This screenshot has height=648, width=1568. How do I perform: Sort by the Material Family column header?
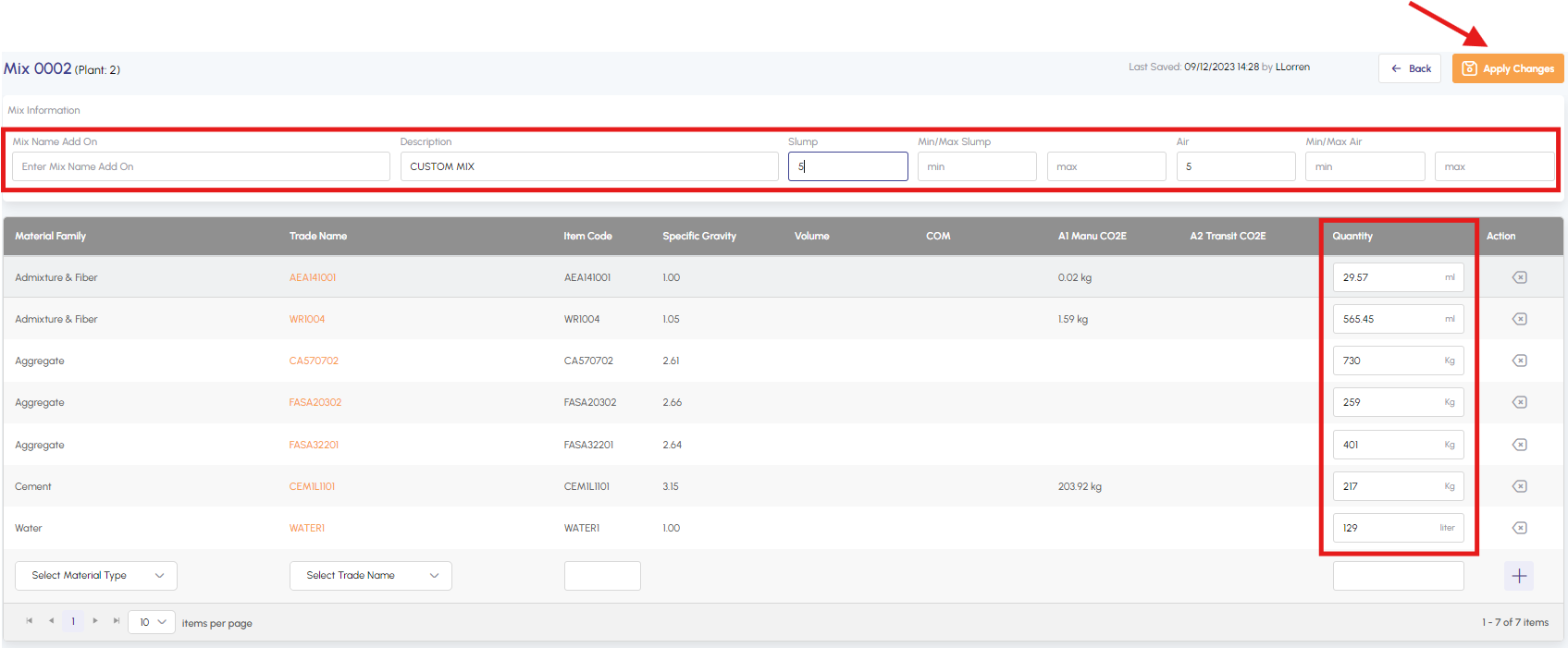pos(51,237)
